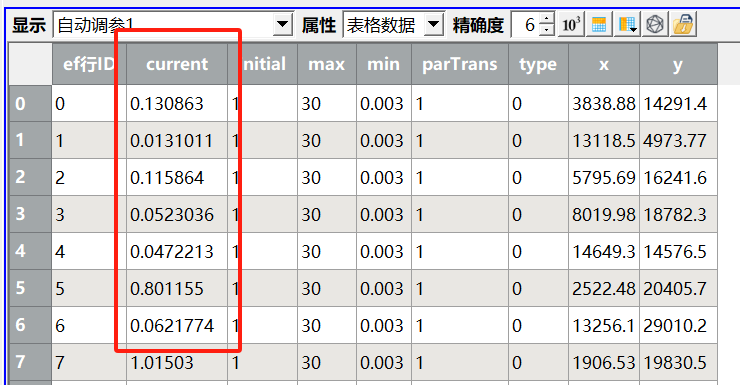Viewport: 740px width, 385px height.
Task: Toggle scientific notation 10³ button
Action: click(x=571, y=25)
